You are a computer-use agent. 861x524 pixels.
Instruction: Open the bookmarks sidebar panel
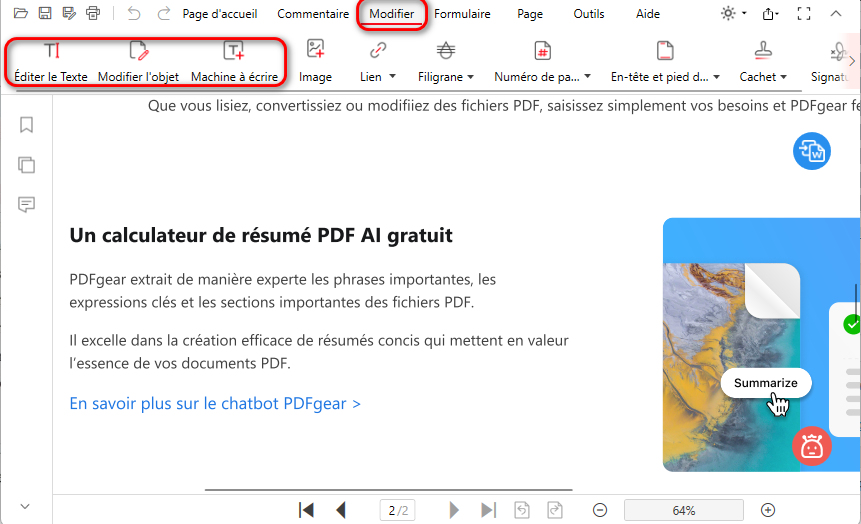[x=26, y=125]
